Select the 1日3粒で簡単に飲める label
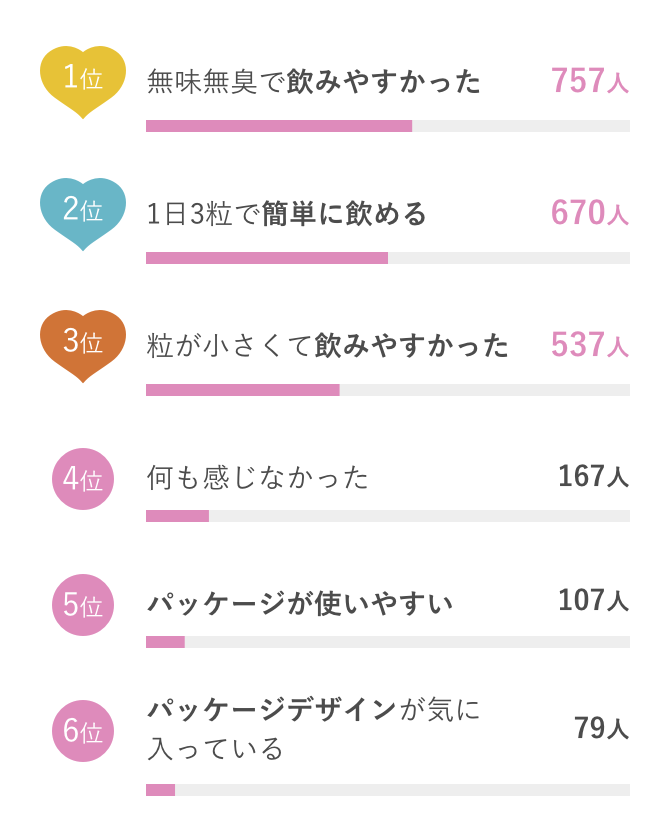Image resolution: width=670 pixels, height=836 pixels. [287, 214]
